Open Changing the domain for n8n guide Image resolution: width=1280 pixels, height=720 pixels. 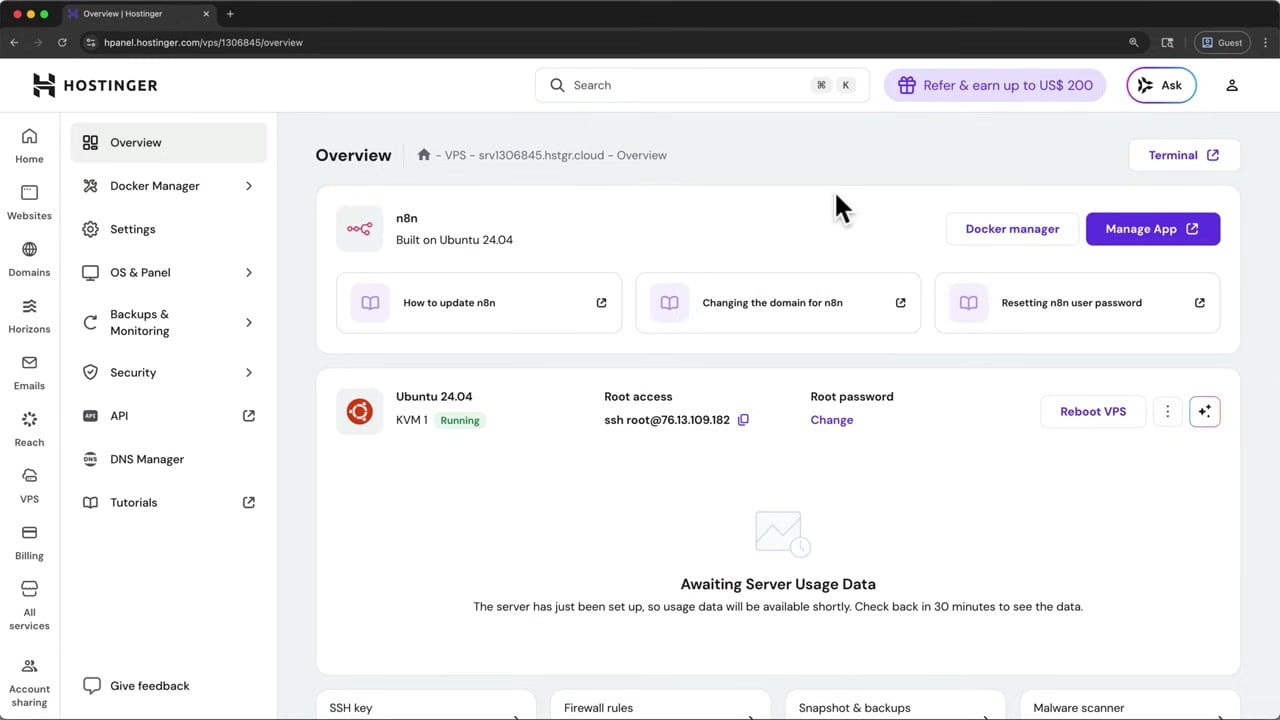[778, 303]
